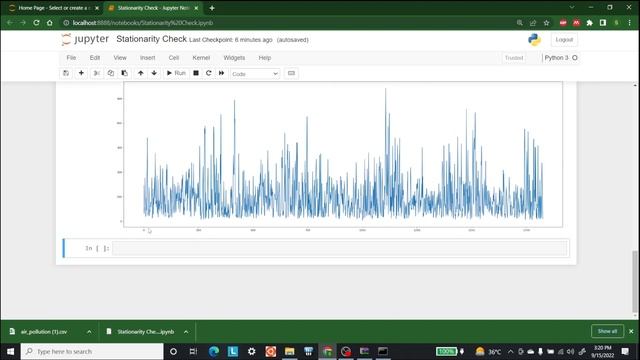Launch Microsoft Edge from the taskbar
This screenshot has height=360, width=640.
click(x=213, y=351)
